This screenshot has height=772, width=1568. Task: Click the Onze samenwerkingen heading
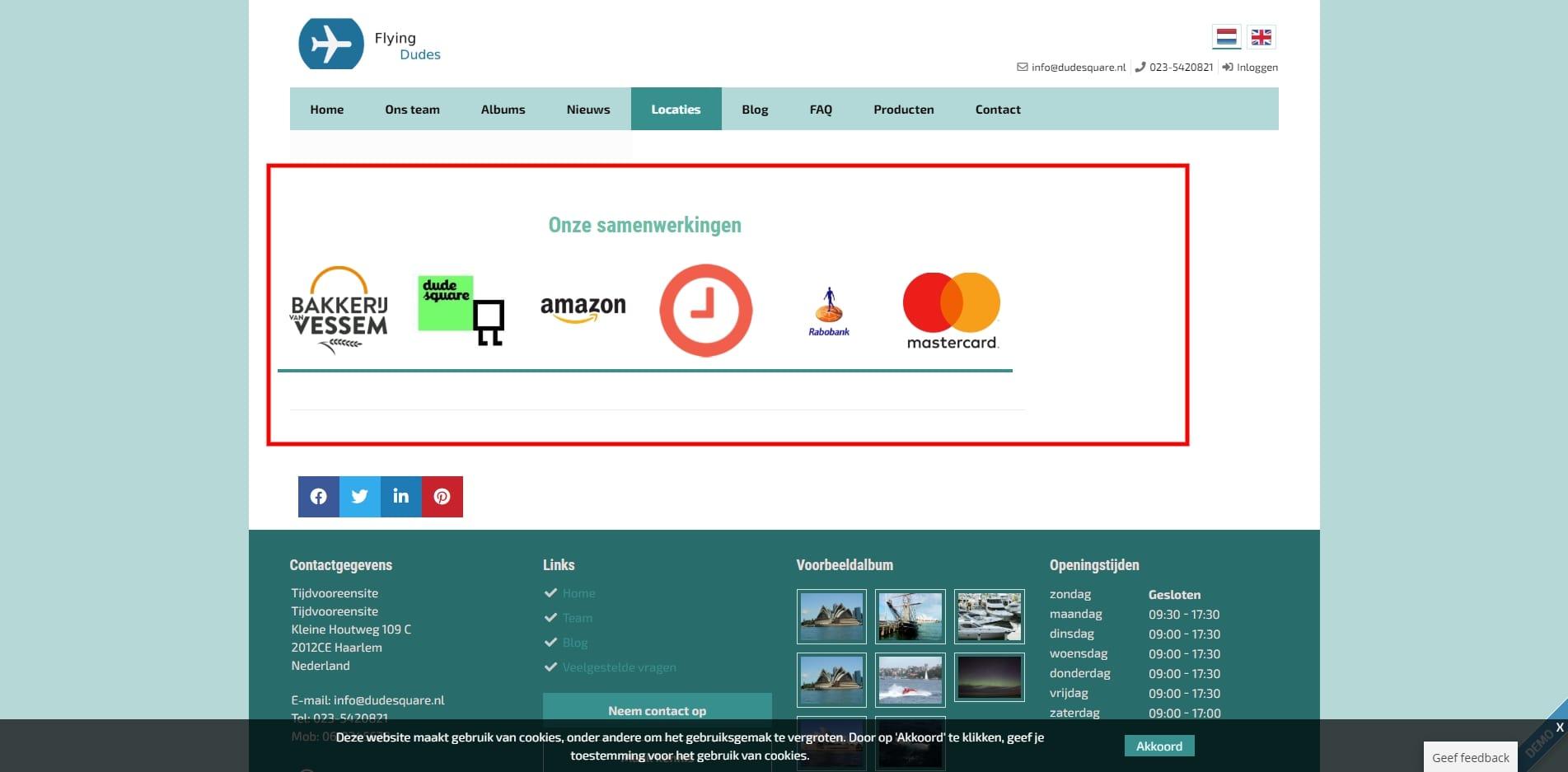click(645, 225)
